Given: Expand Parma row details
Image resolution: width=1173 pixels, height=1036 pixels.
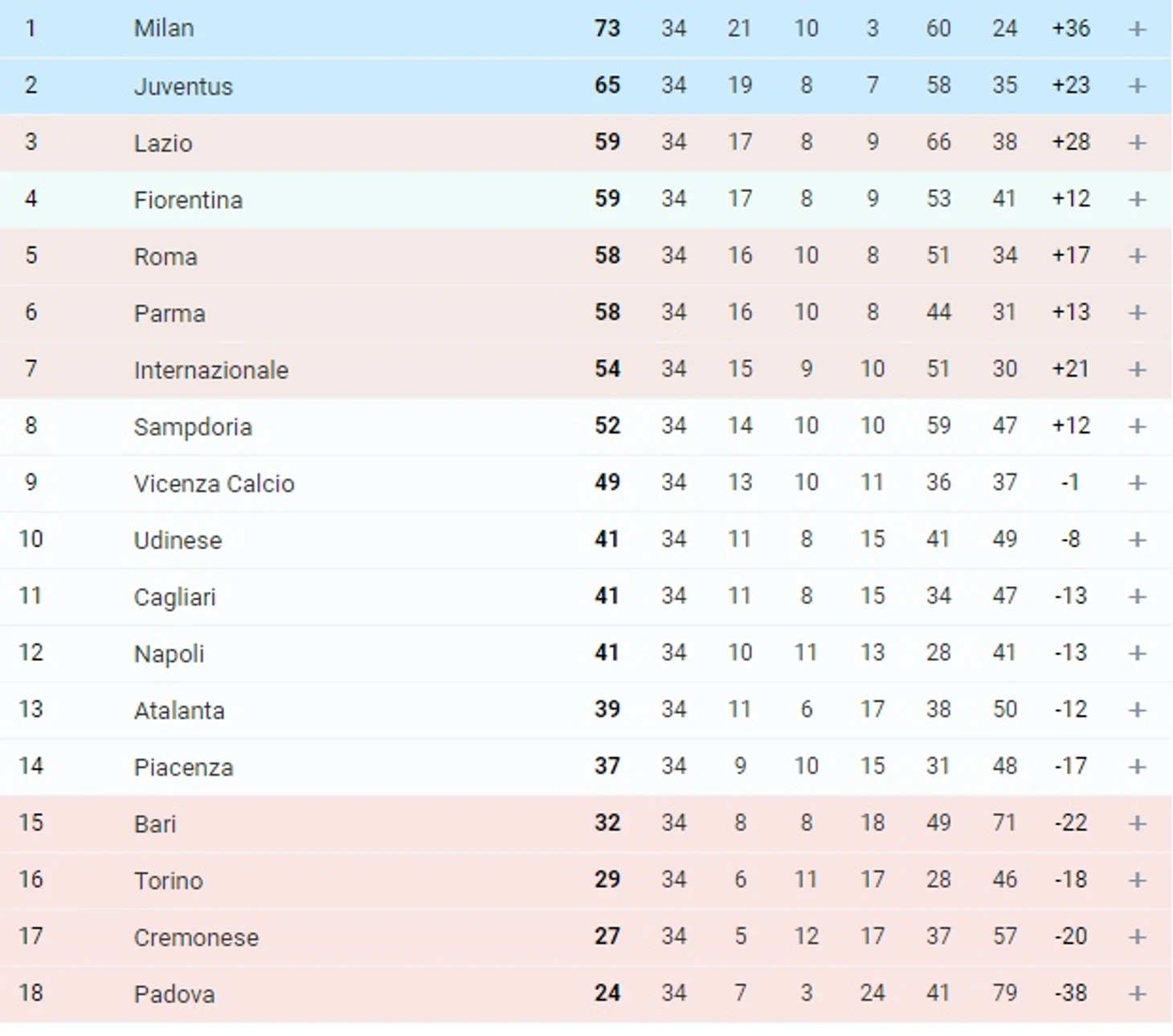Looking at the screenshot, I should pos(1137,312).
